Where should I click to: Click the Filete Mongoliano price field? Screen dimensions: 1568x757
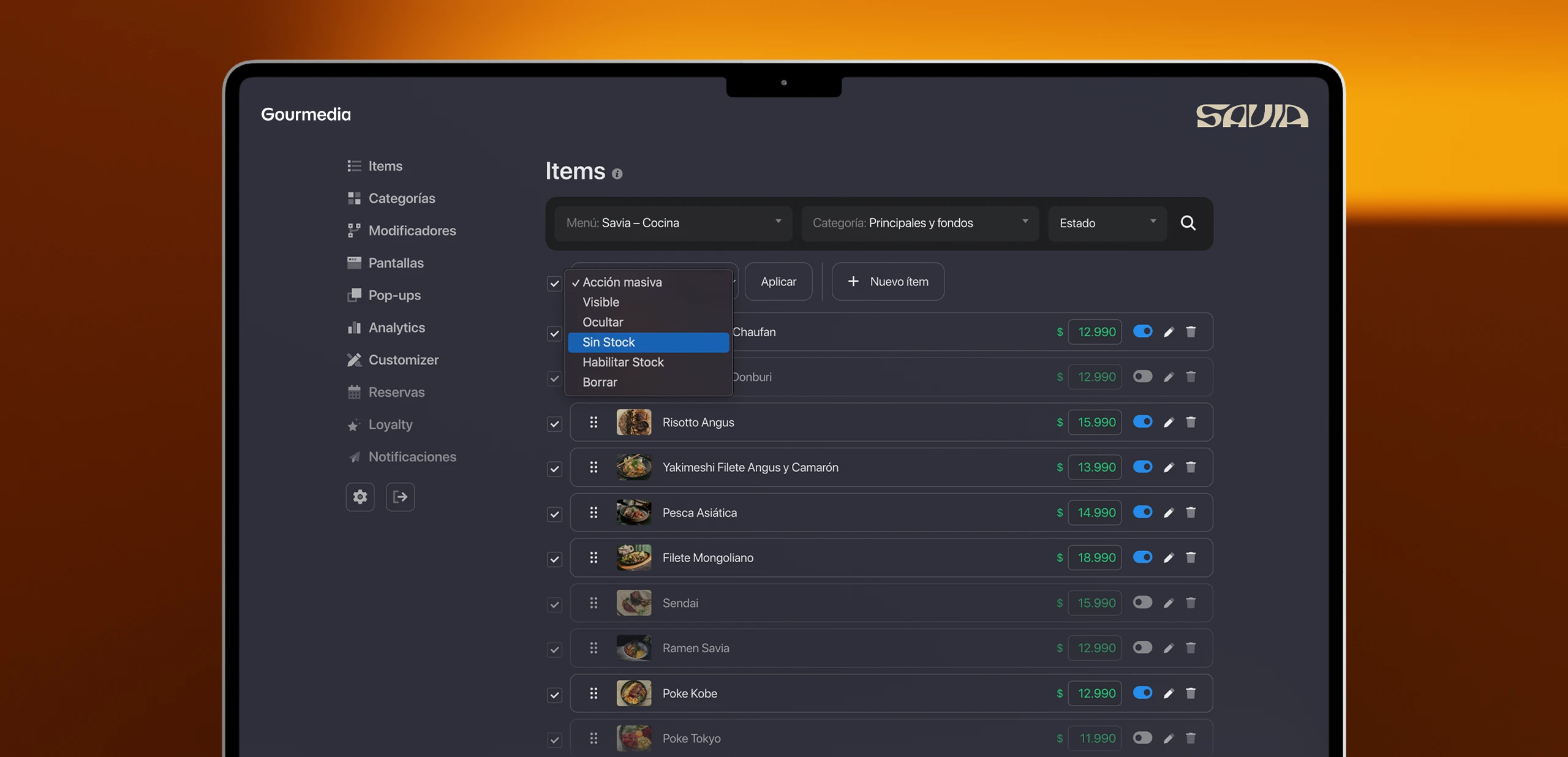(1095, 557)
